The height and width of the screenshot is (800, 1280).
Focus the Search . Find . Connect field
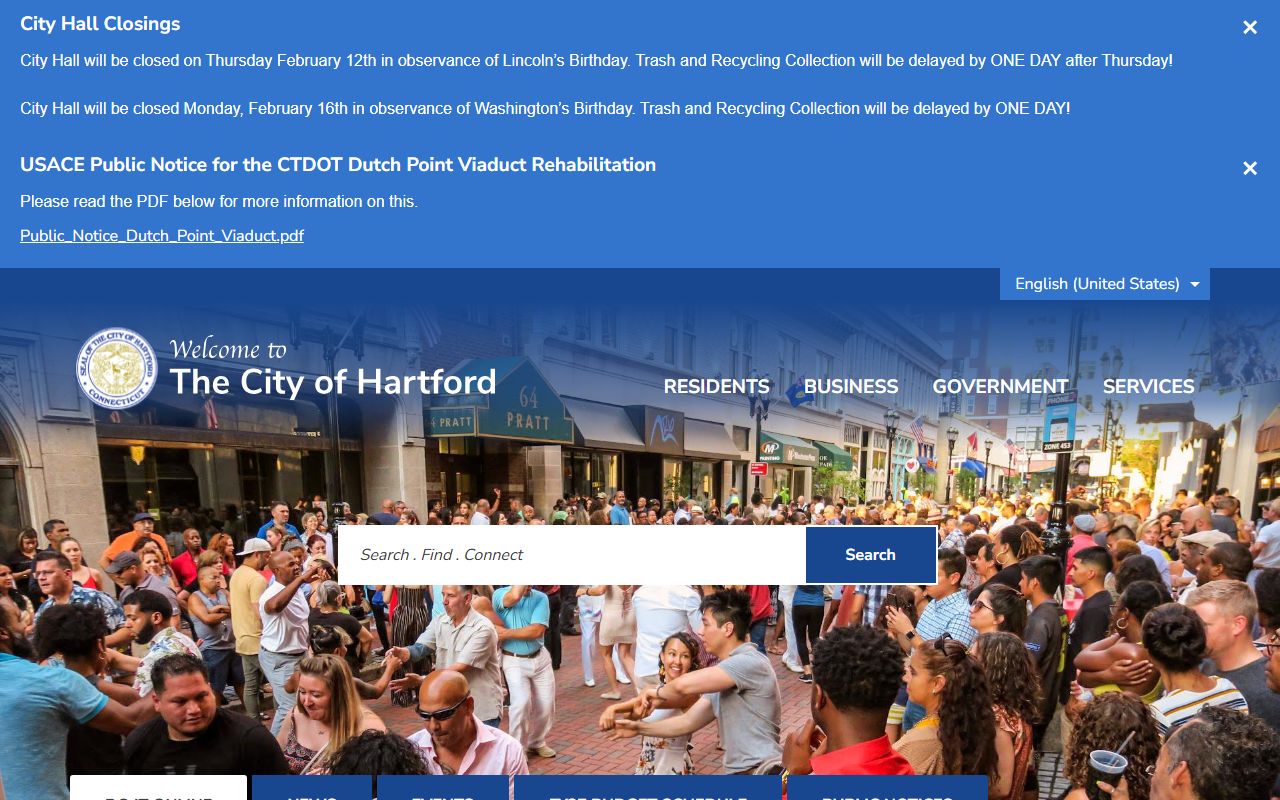click(572, 555)
